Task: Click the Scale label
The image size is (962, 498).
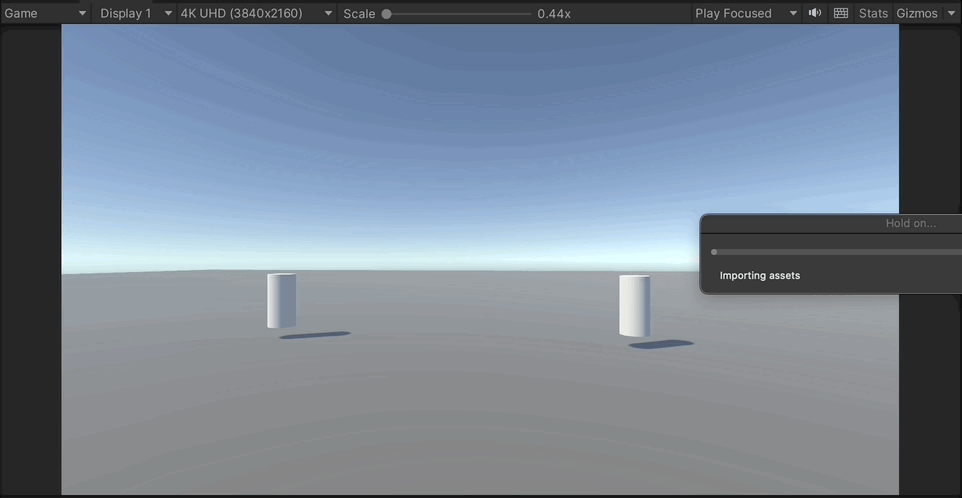Action: 359,13
